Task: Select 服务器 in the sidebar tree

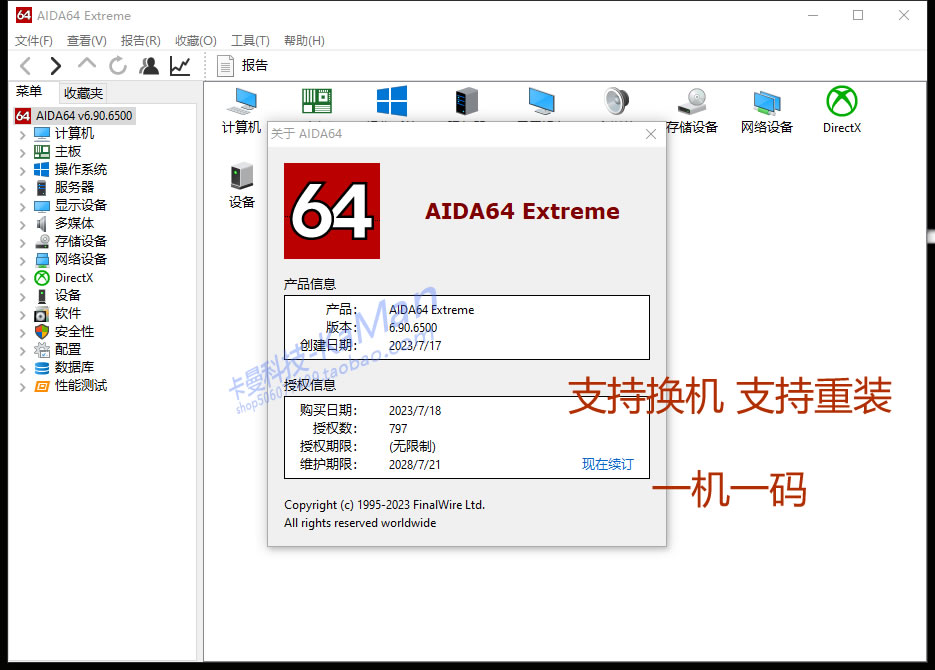Action: pyautogui.click(x=75, y=187)
